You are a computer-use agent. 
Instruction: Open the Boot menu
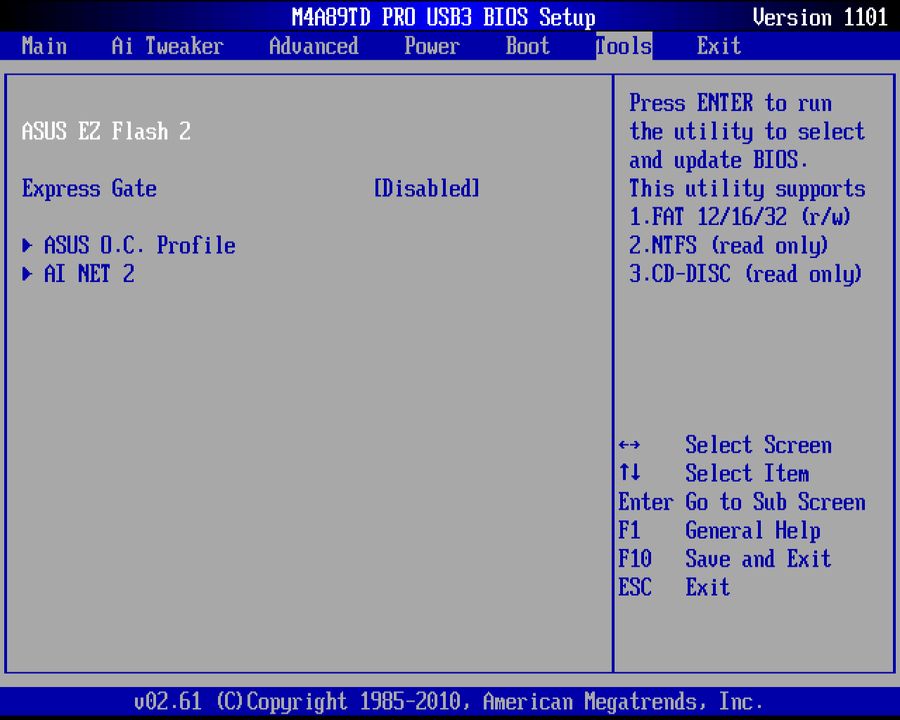(527, 46)
